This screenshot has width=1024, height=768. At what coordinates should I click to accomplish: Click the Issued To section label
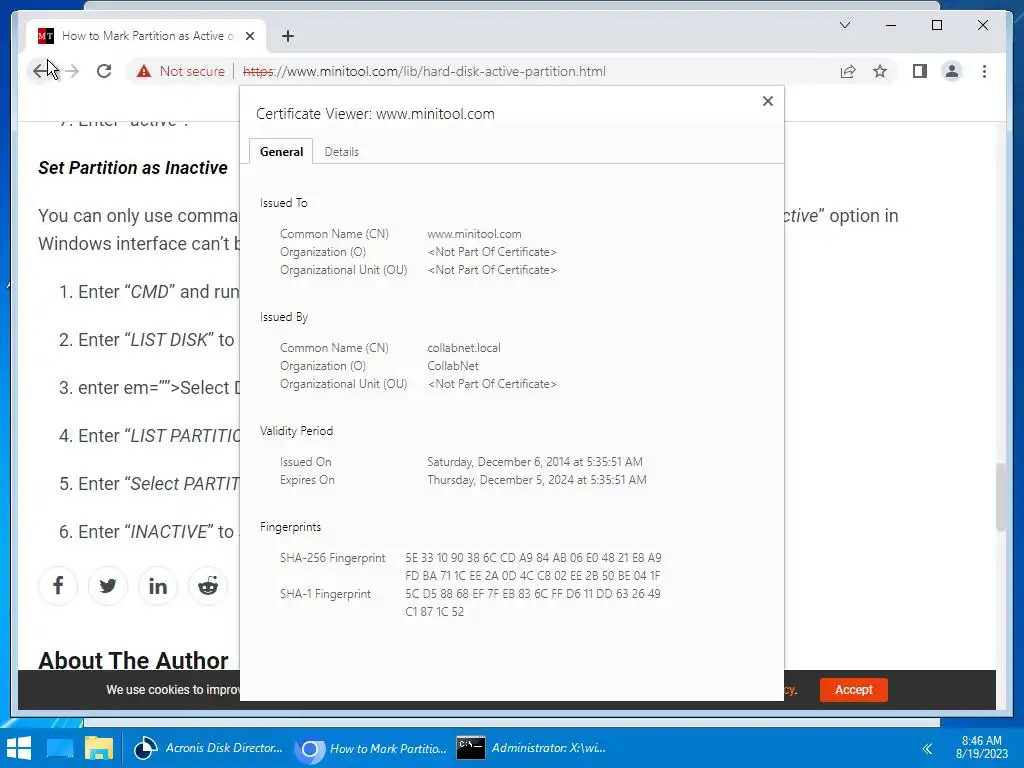point(283,202)
